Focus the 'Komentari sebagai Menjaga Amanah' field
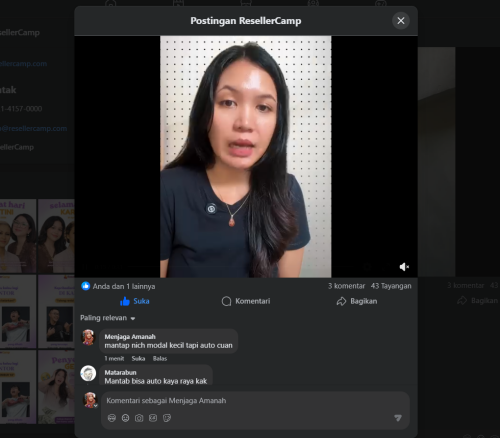Image resolution: width=500 pixels, height=438 pixels. (x=255, y=401)
